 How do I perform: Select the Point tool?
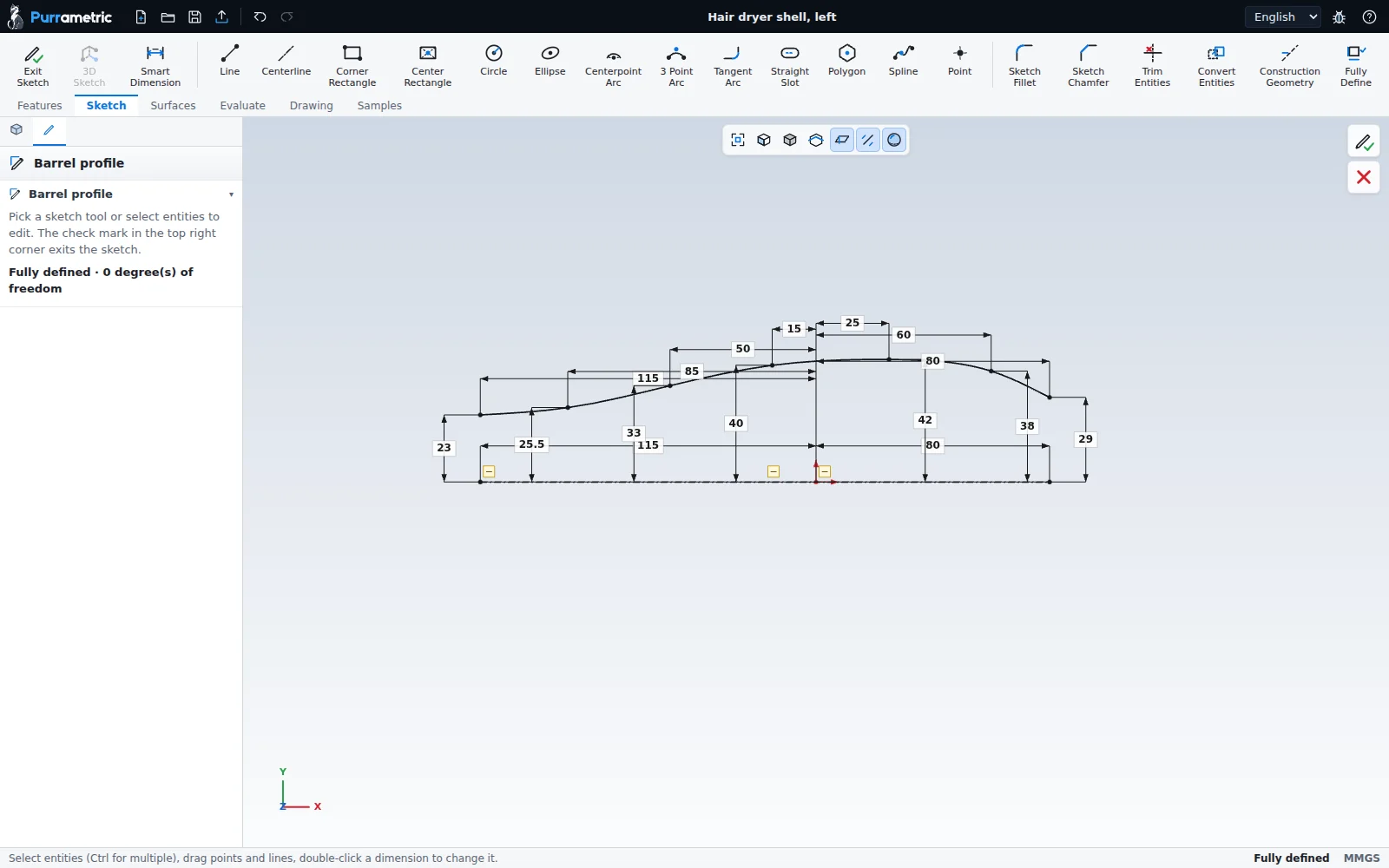click(x=960, y=61)
